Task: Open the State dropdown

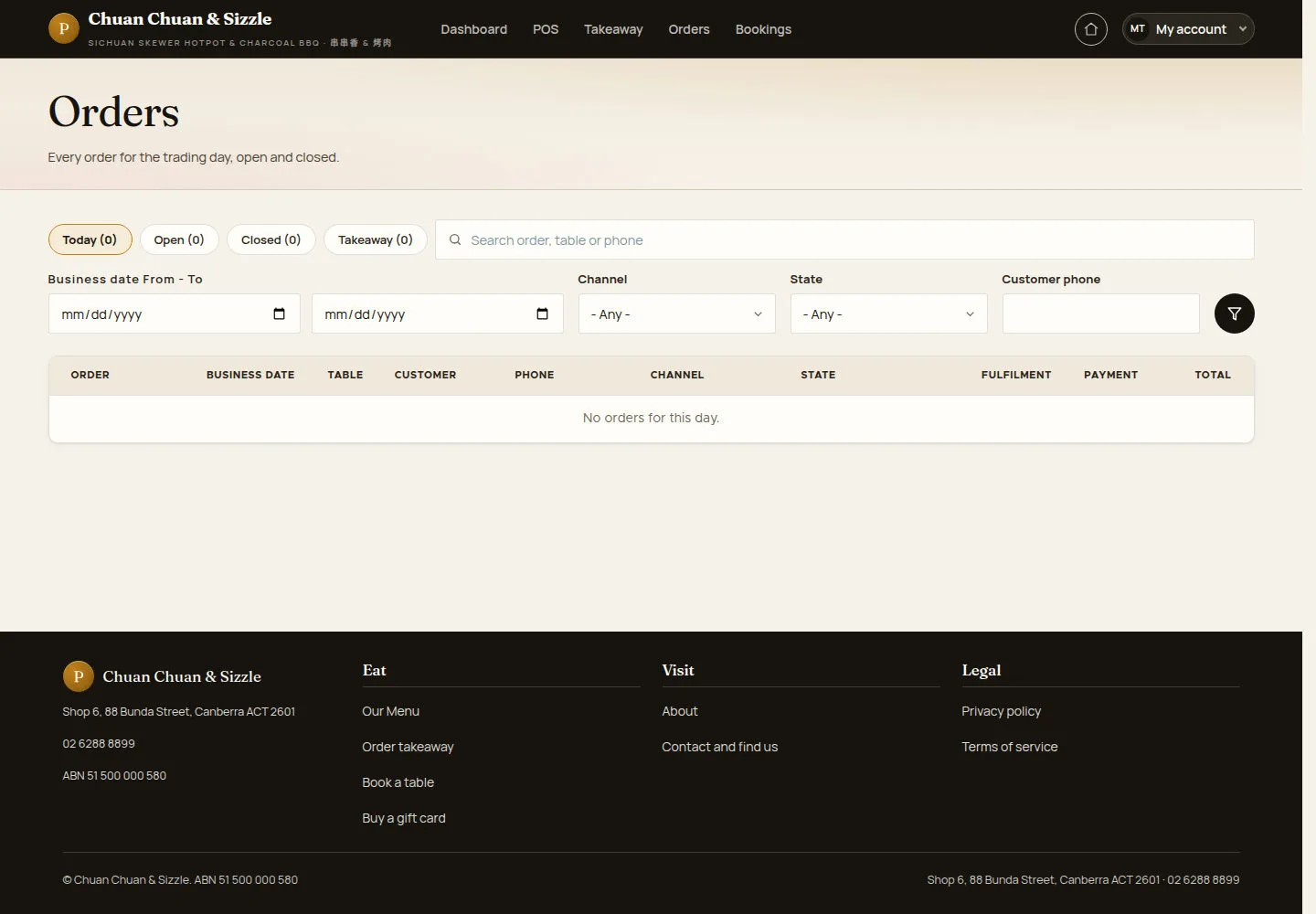Action: click(x=888, y=314)
